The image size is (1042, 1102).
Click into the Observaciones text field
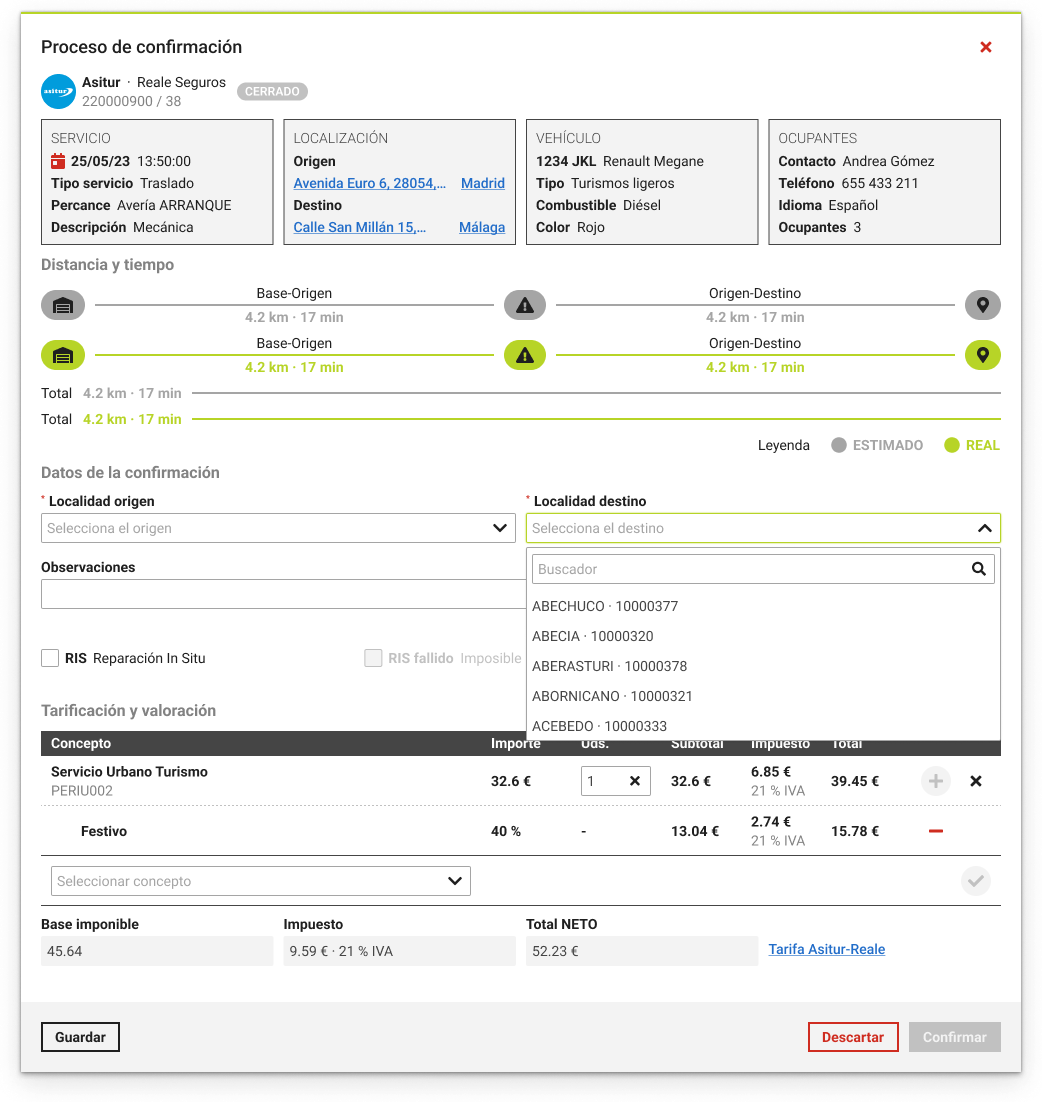[283, 594]
